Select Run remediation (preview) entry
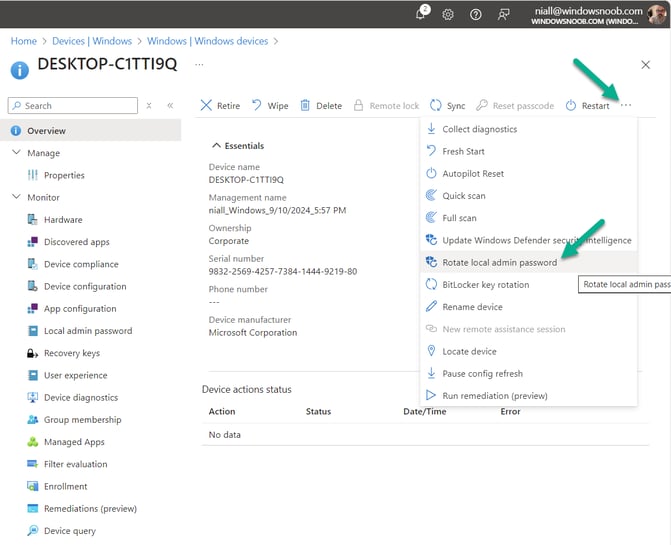The height and width of the screenshot is (545, 671). 529,396
